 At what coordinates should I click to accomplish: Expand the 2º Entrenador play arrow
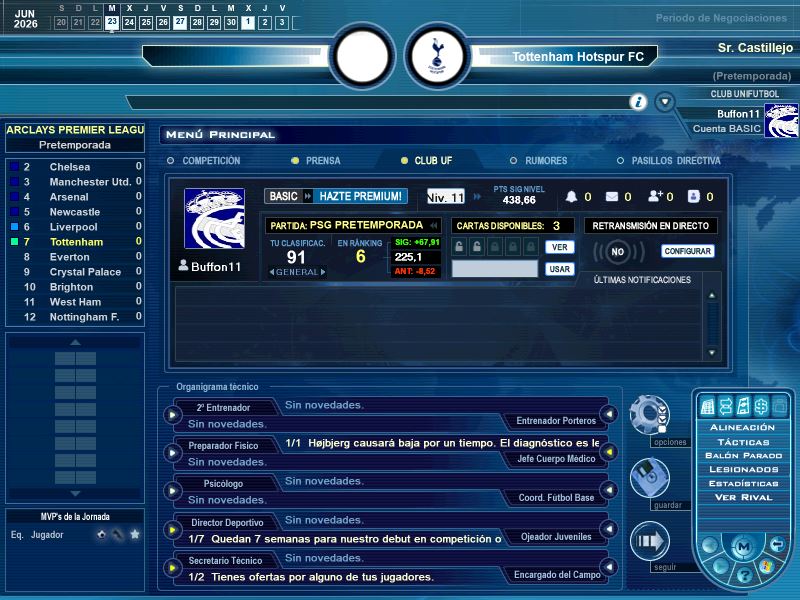tap(172, 415)
